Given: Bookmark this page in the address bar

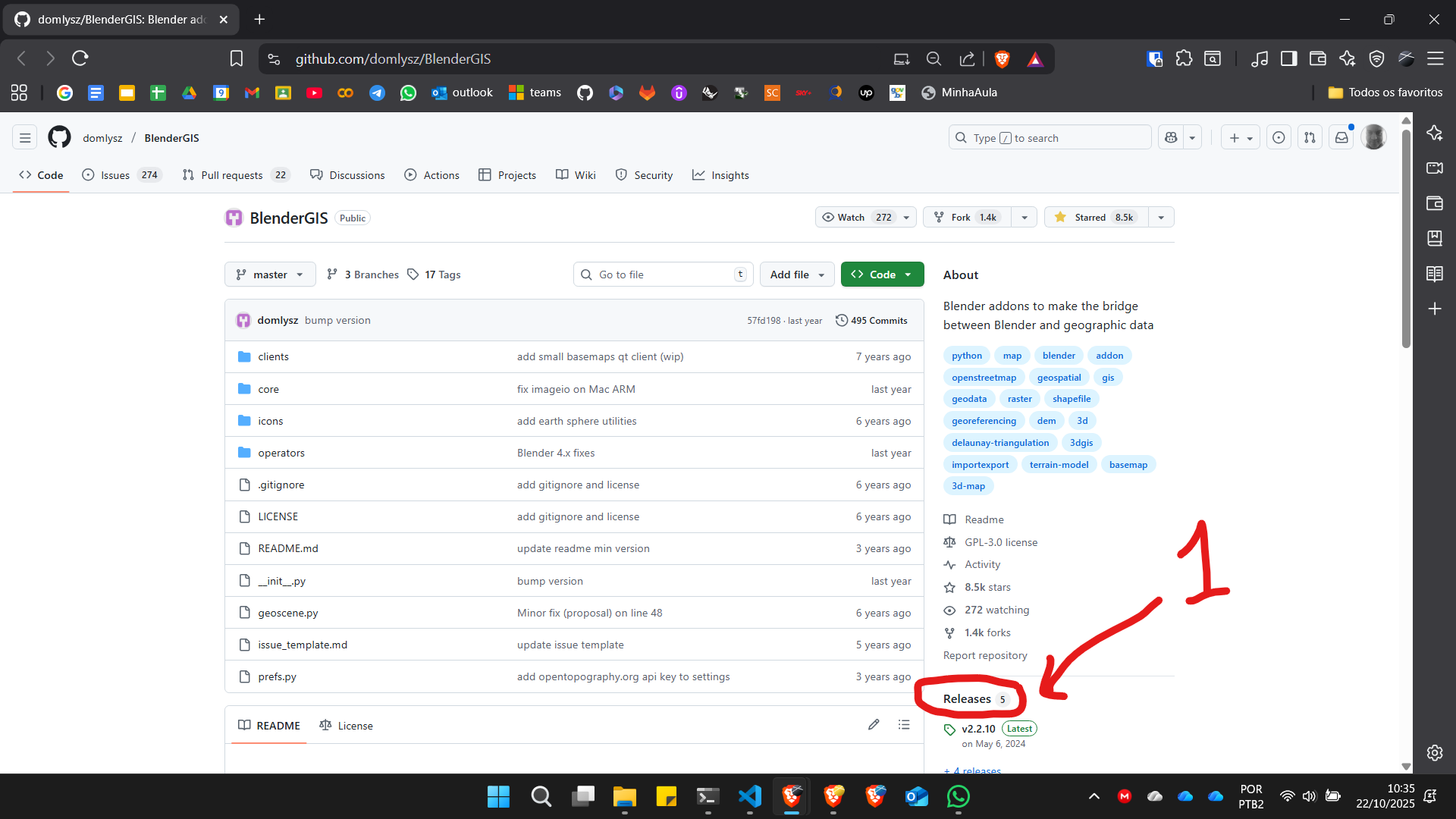Looking at the screenshot, I should tap(237, 59).
